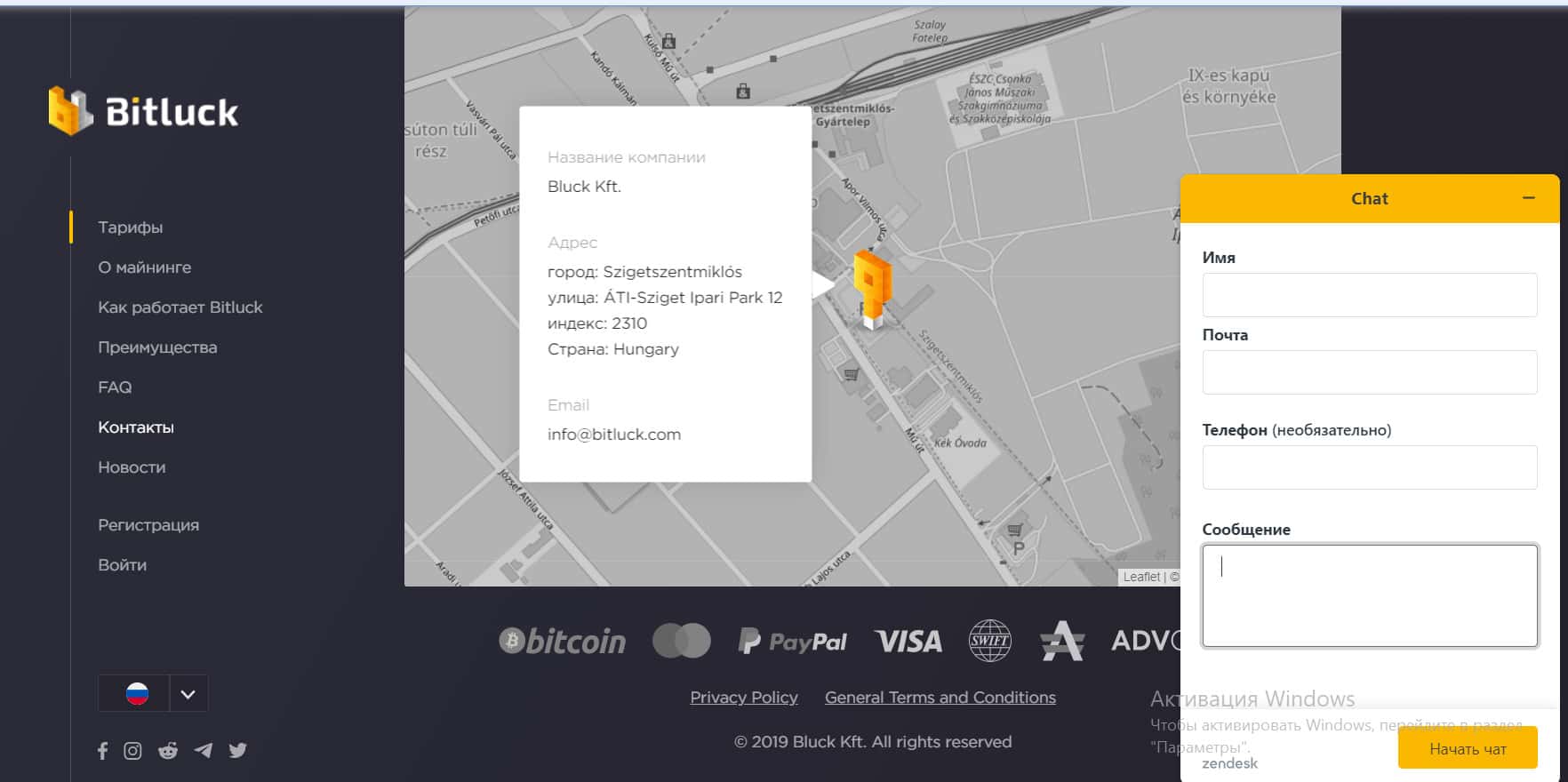
Task: Open the Тарифы menu item
Action: coord(130,227)
